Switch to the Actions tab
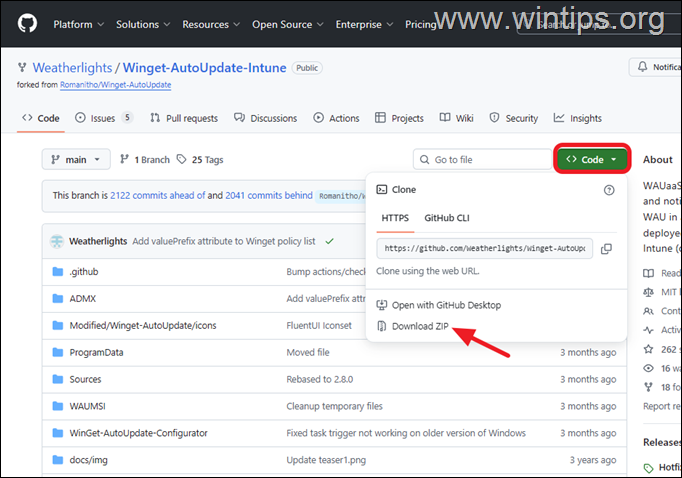Image resolution: width=682 pixels, height=478 pixels. 336,118
